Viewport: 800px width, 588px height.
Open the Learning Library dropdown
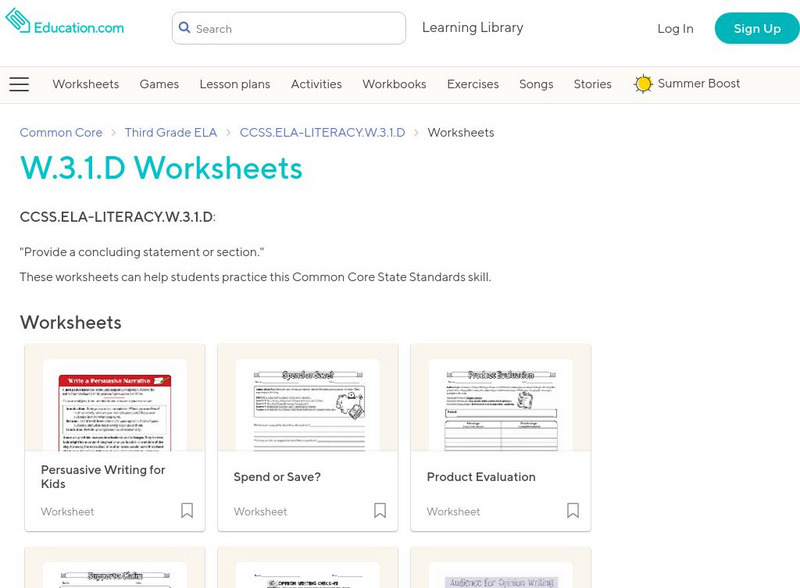[x=472, y=28]
